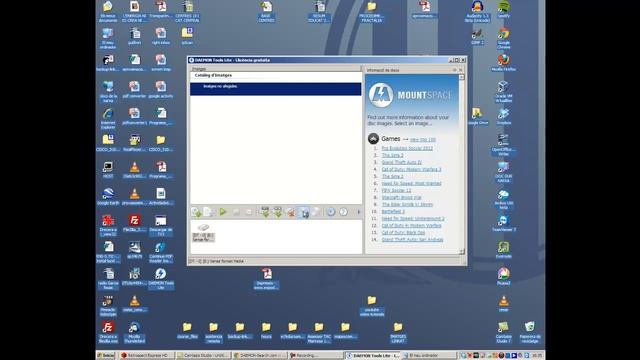The image size is (640, 360).
Task: Open the Camtasia Studio 7 desktop icon
Action: [504, 332]
